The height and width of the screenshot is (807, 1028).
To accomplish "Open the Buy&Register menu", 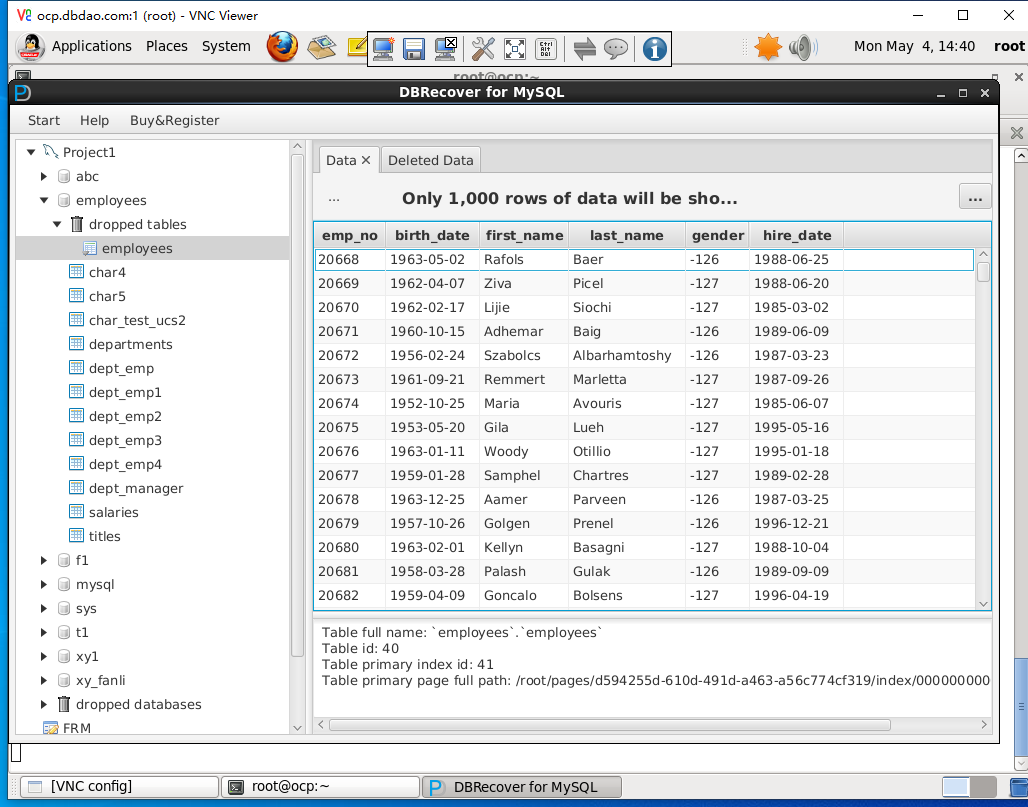I will pyautogui.click(x=174, y=120).
